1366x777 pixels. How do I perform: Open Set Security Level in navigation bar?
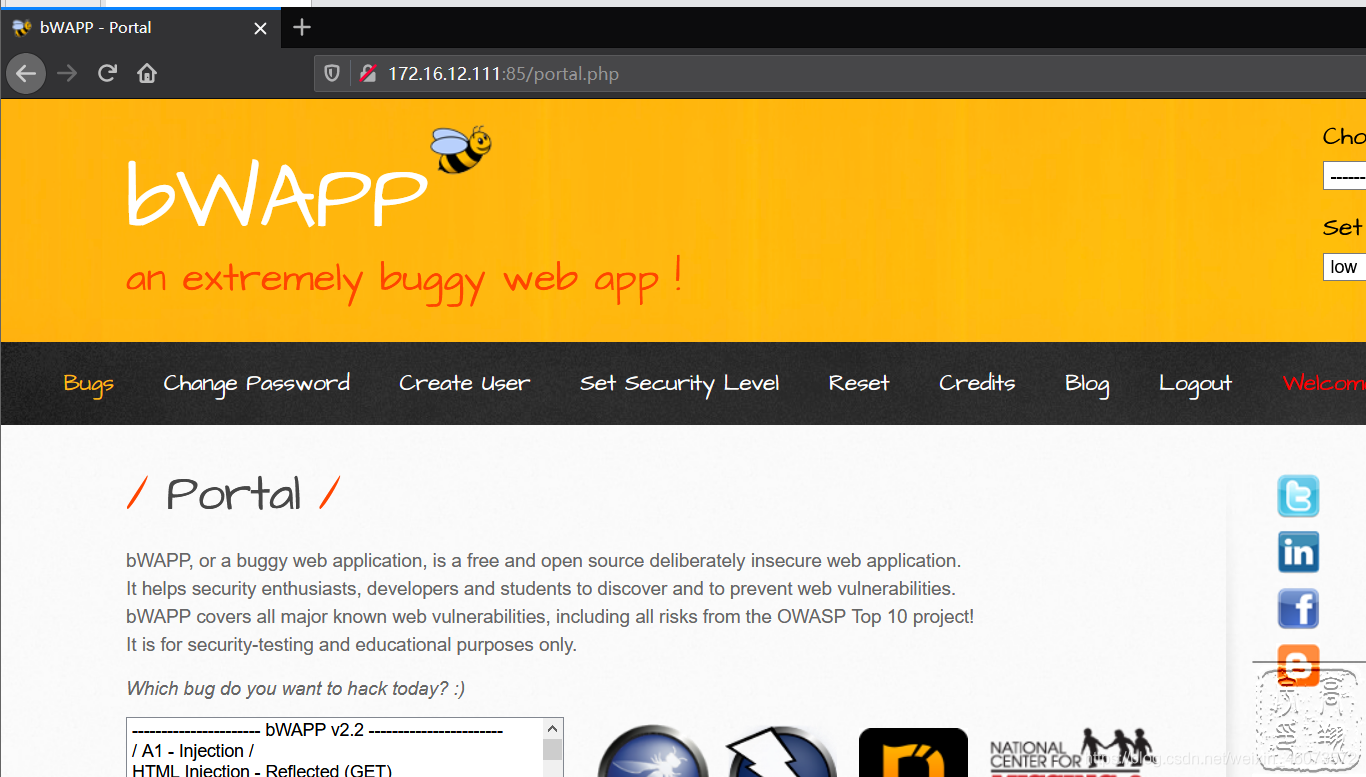coord(680,384)
